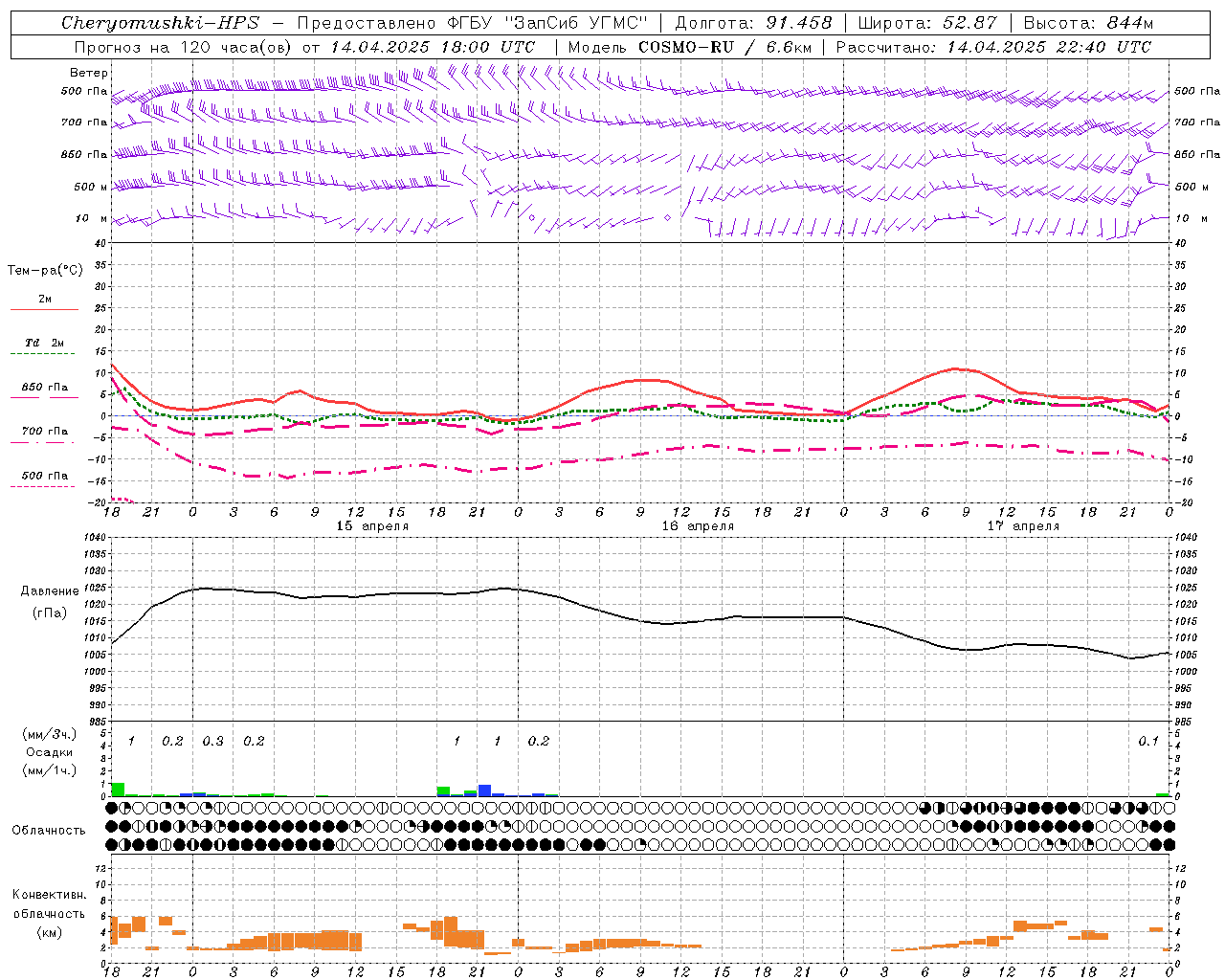Click the 'Ветер' wind panel label
Image resolution: width=1225 pixels, height=980 pixels.
89,73
